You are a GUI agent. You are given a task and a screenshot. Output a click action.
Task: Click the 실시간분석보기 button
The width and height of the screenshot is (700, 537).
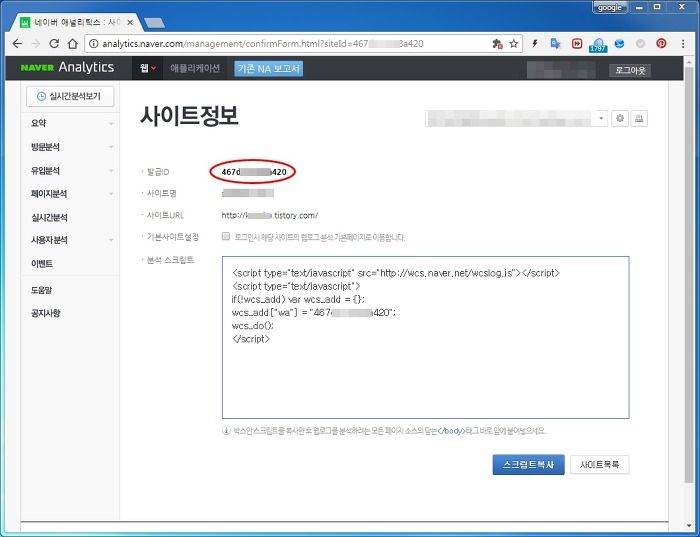click(70, 96)
